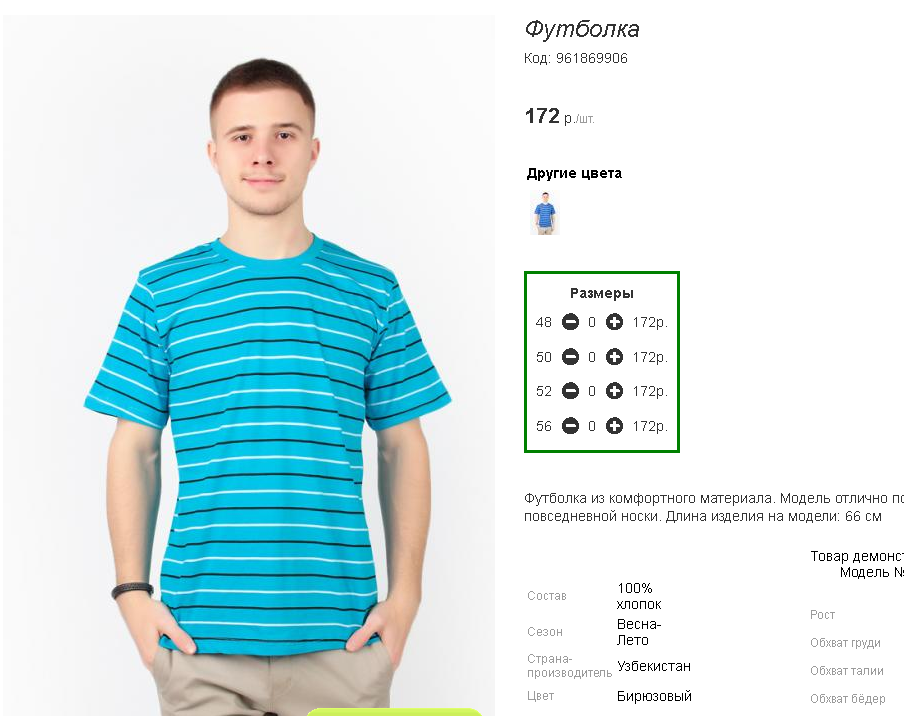This screenshot has width=904, height=716.
Task: Click the main turquoise t-shirt product photo
Action: point(248,365)
